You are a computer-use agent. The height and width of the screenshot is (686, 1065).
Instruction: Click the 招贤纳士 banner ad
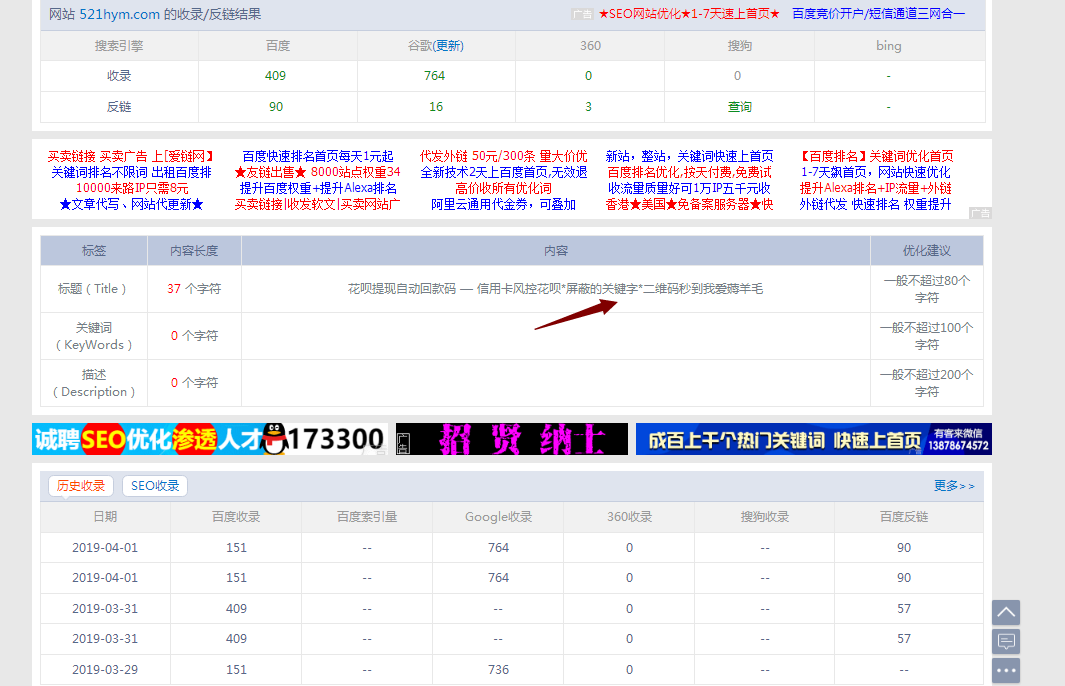coord(512,439)
